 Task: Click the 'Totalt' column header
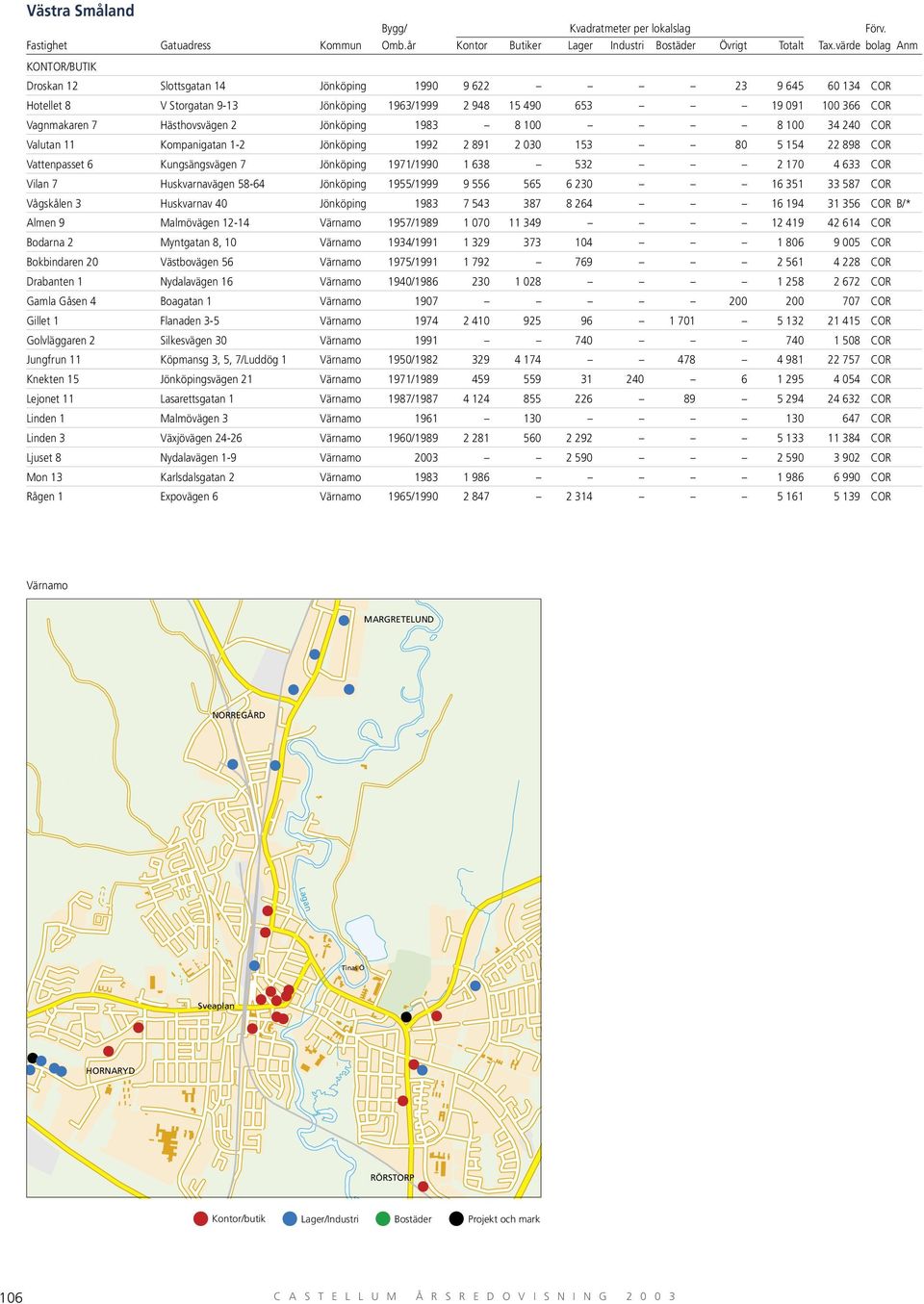791,45
